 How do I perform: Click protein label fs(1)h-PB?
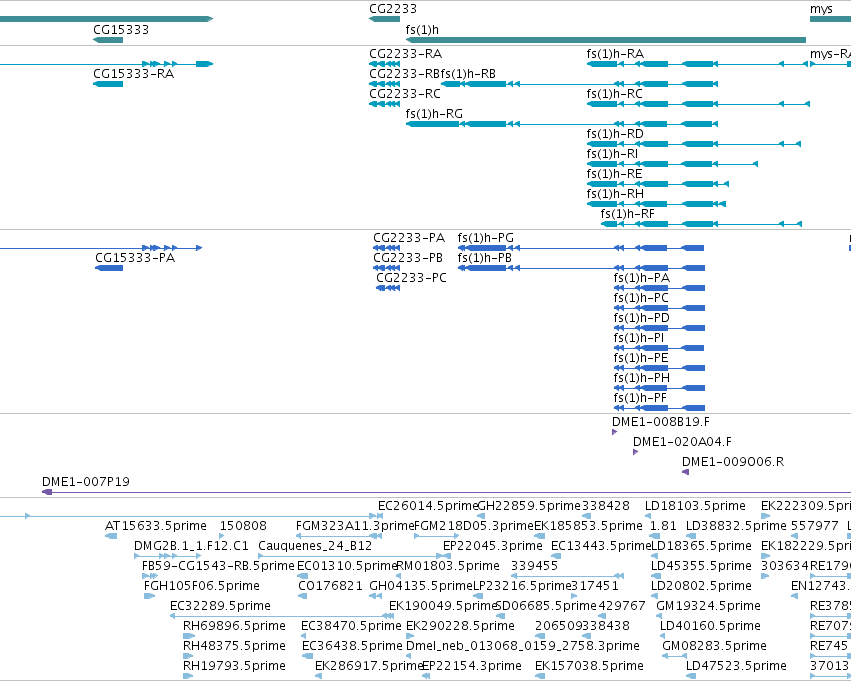click(x=485, y=258)
